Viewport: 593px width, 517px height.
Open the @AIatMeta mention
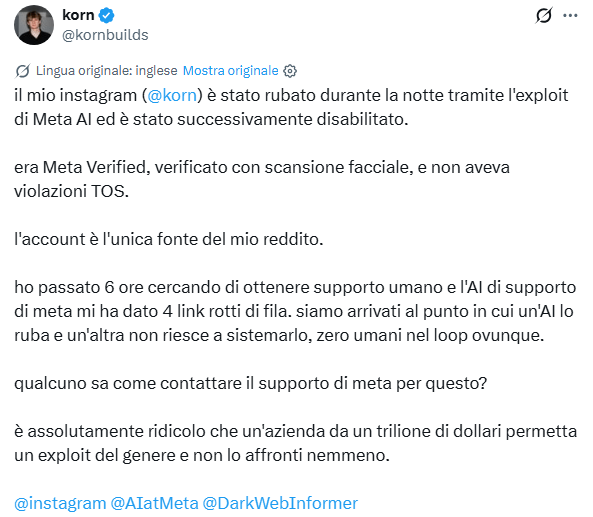(154, 503)
